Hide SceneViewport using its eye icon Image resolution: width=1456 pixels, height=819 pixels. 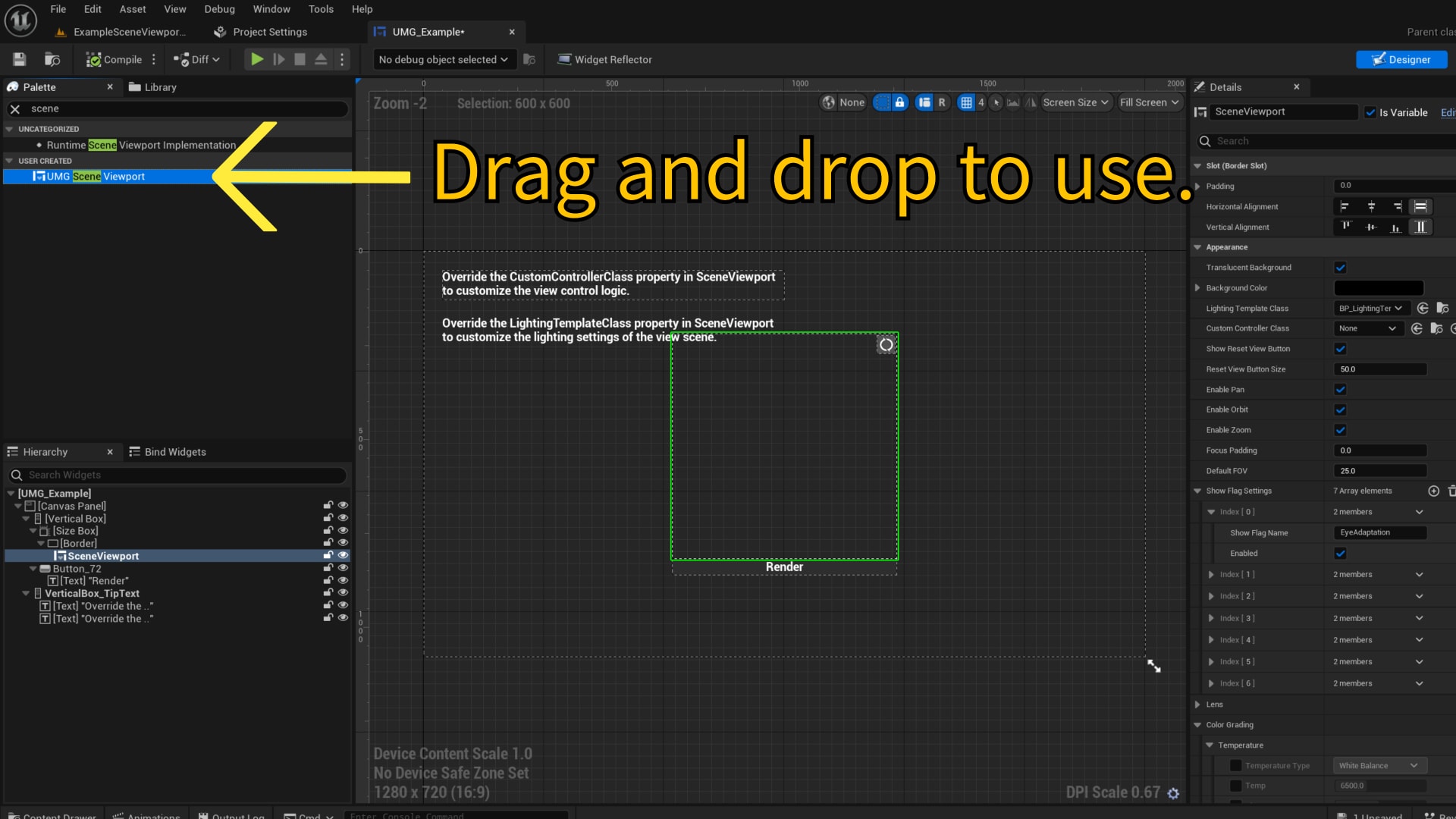coord(343,556)
